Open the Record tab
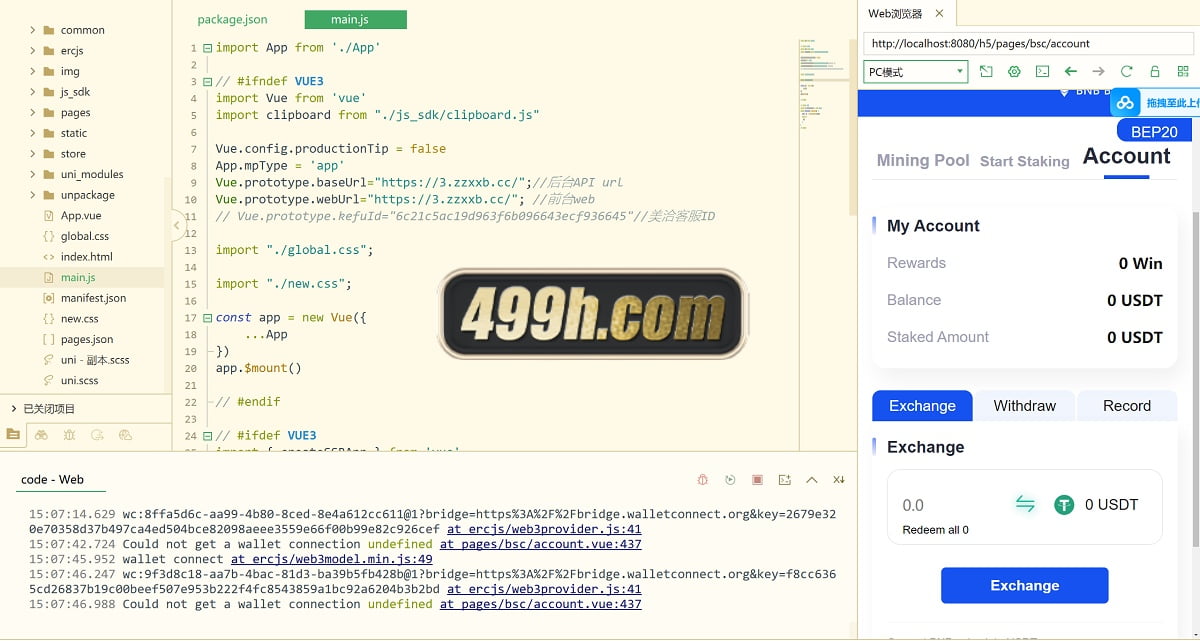1200x641 pixels. [1127, 406]
